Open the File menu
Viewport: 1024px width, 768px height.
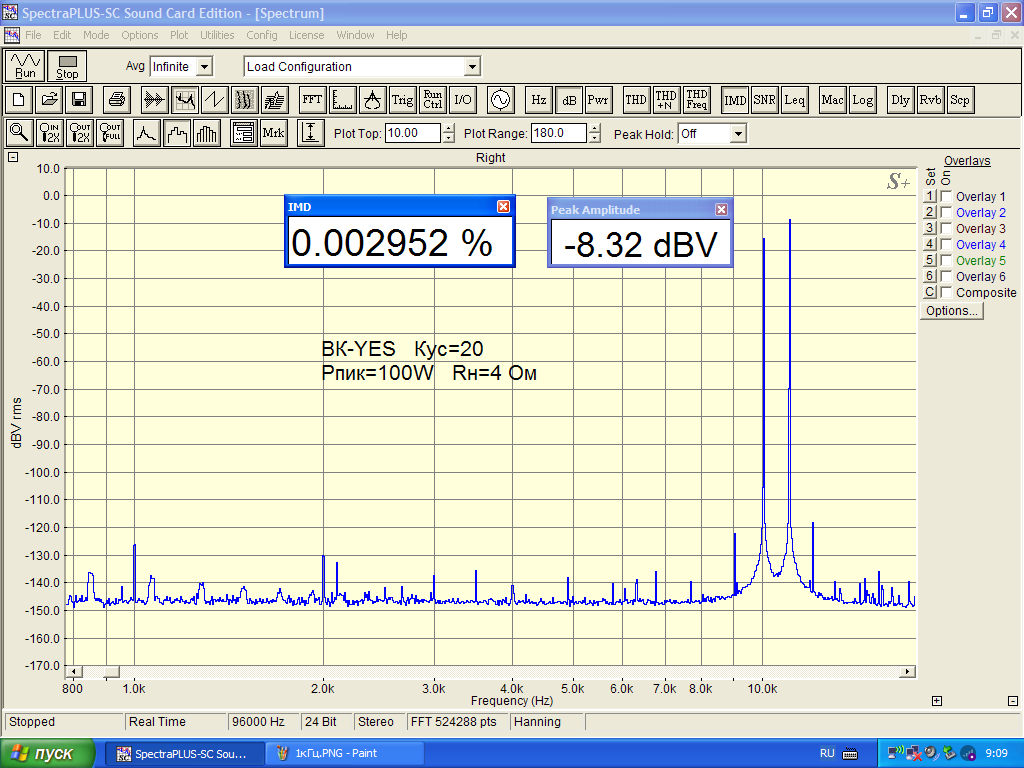[33, 35]
